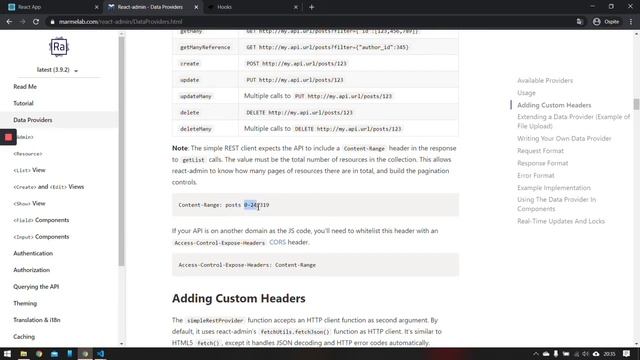Open the <Show> View page
The image size is (640, 360).
point(29,203)
